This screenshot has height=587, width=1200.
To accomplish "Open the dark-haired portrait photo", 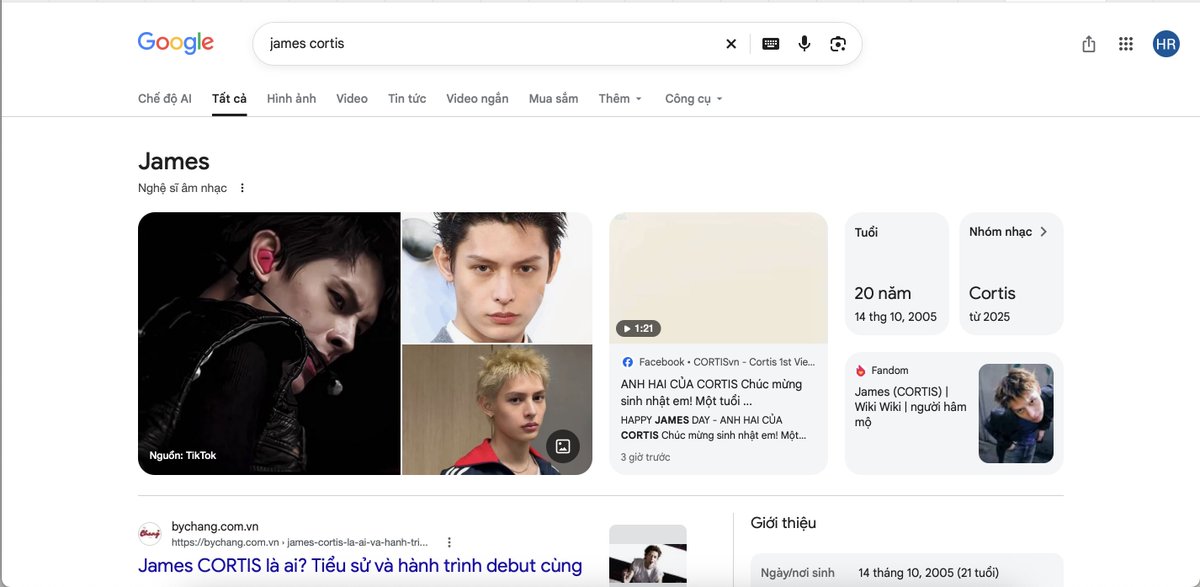I will [x=497, y=277].
